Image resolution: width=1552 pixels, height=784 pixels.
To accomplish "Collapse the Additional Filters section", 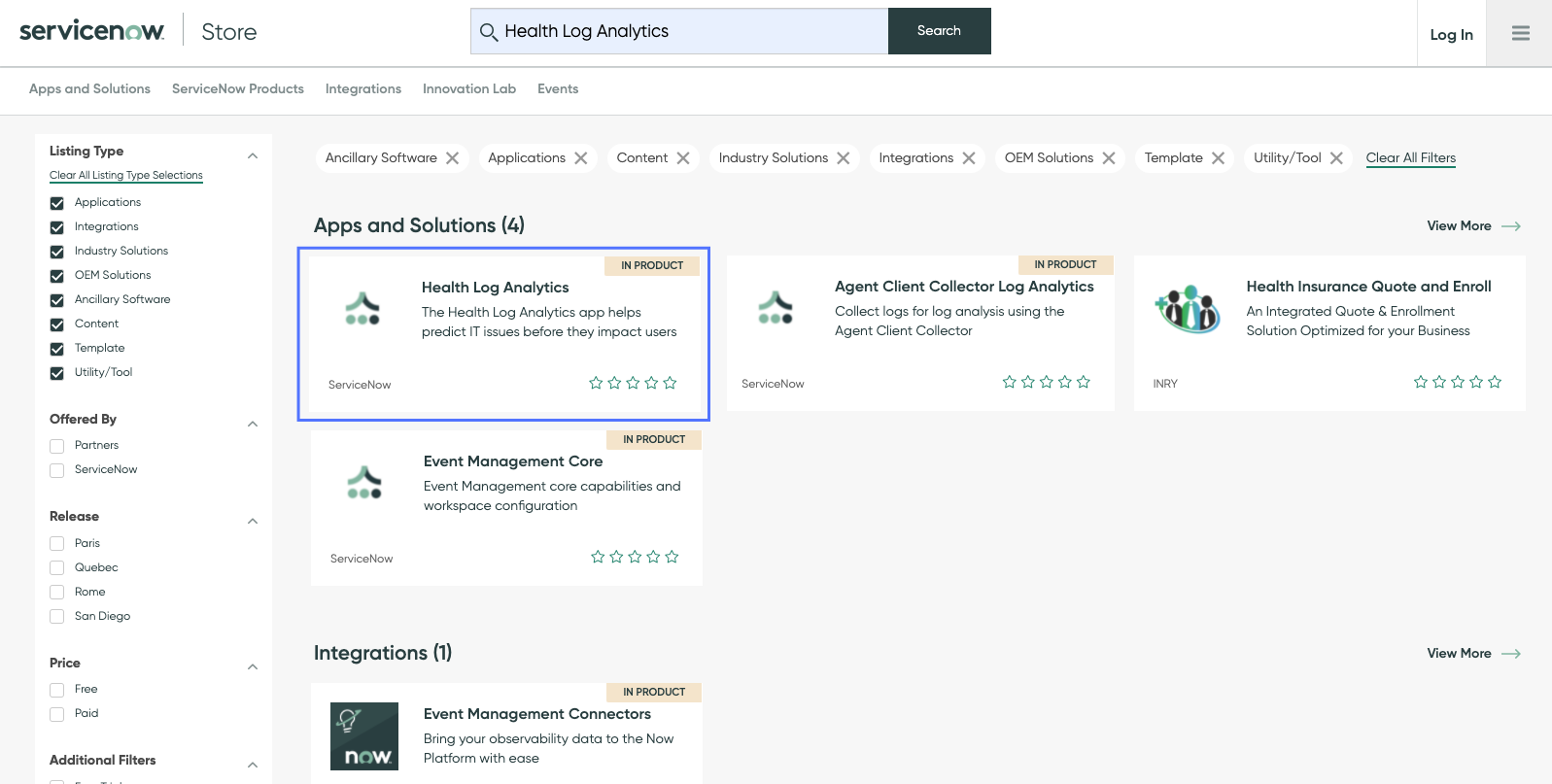I will pos(253,765).
